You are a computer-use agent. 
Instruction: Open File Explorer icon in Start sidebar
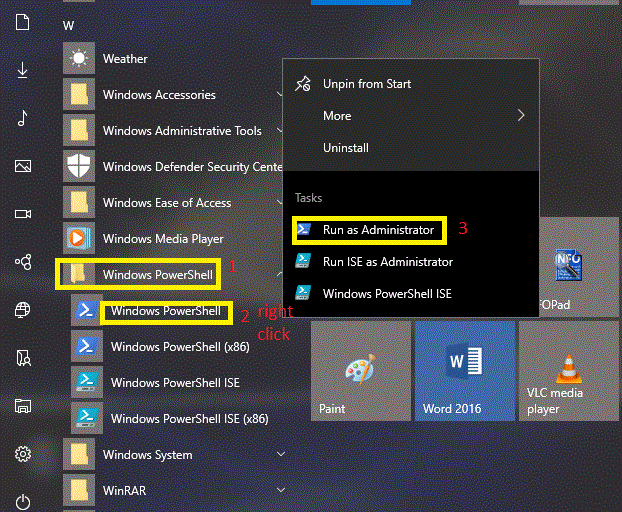tap(23, 406)
